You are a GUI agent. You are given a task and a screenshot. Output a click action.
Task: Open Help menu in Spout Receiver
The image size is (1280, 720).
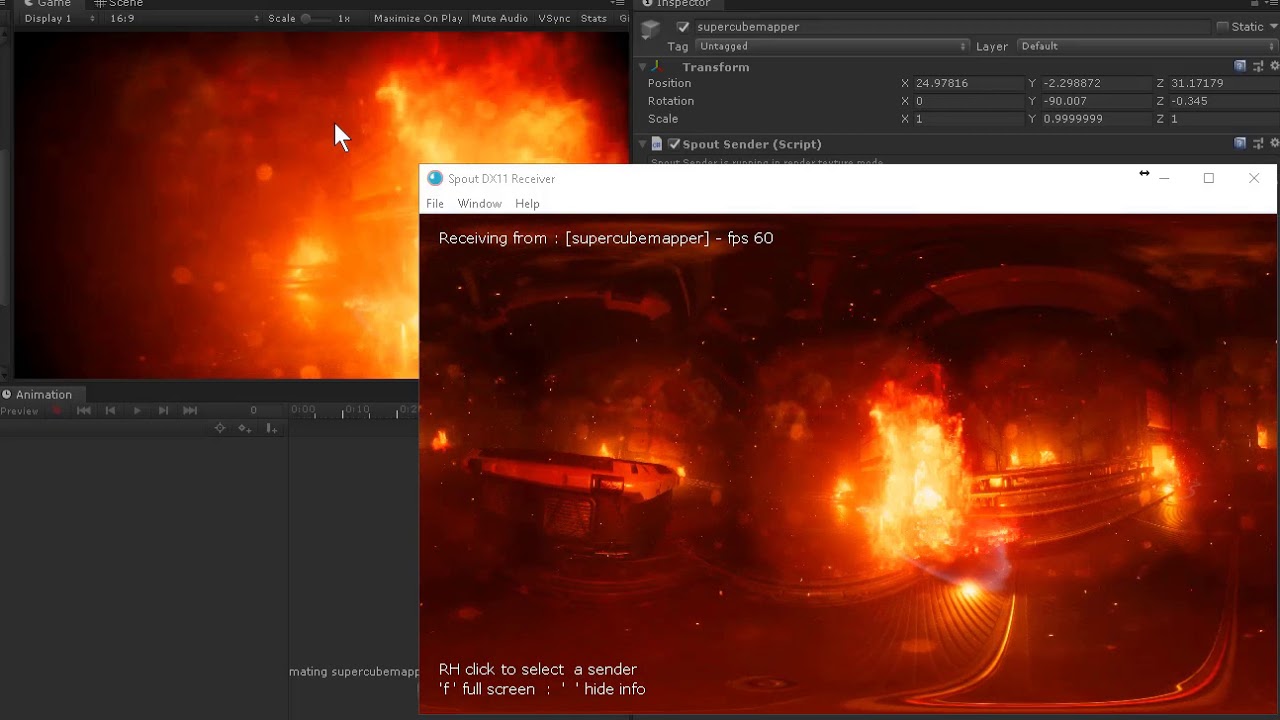527,203
